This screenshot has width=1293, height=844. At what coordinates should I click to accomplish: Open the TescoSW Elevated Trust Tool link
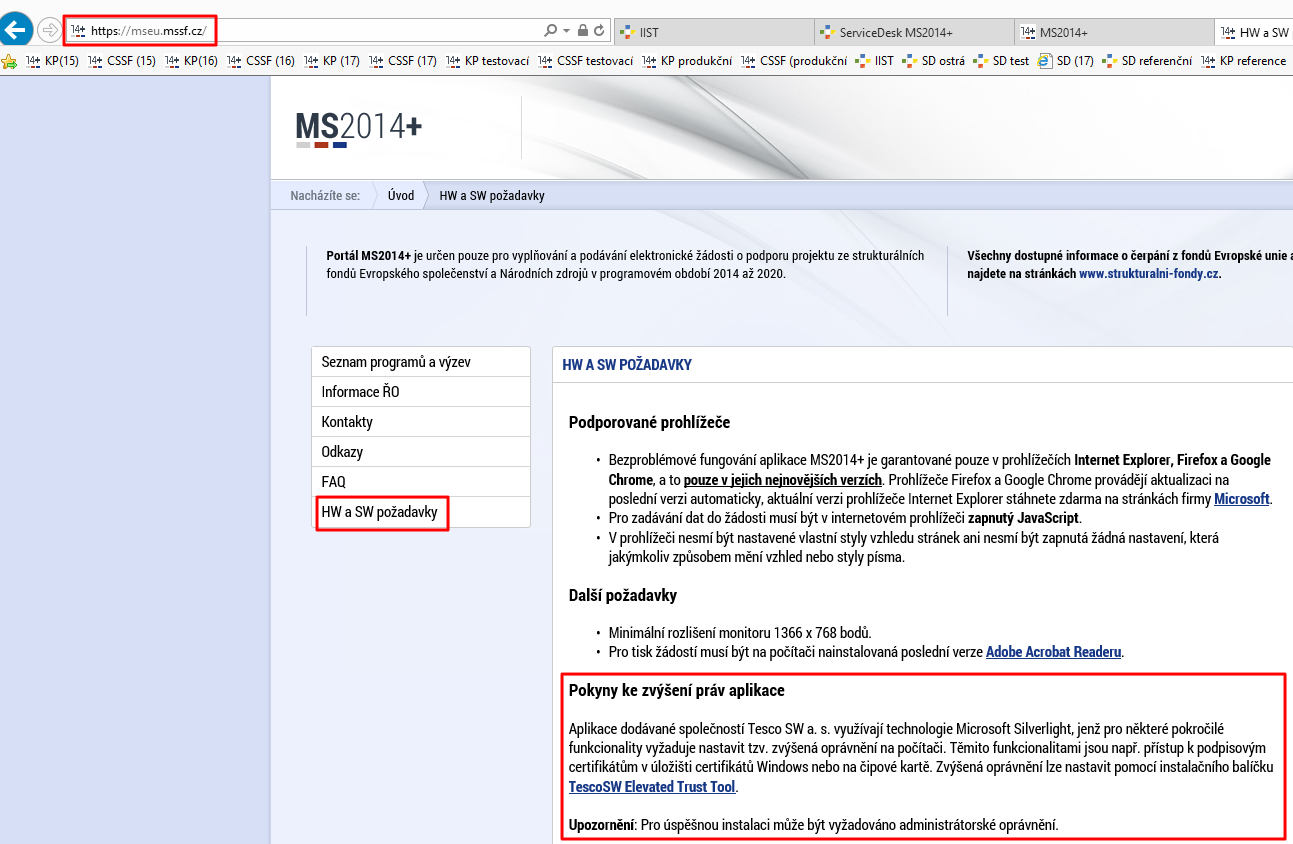click(x=652, y=787)
